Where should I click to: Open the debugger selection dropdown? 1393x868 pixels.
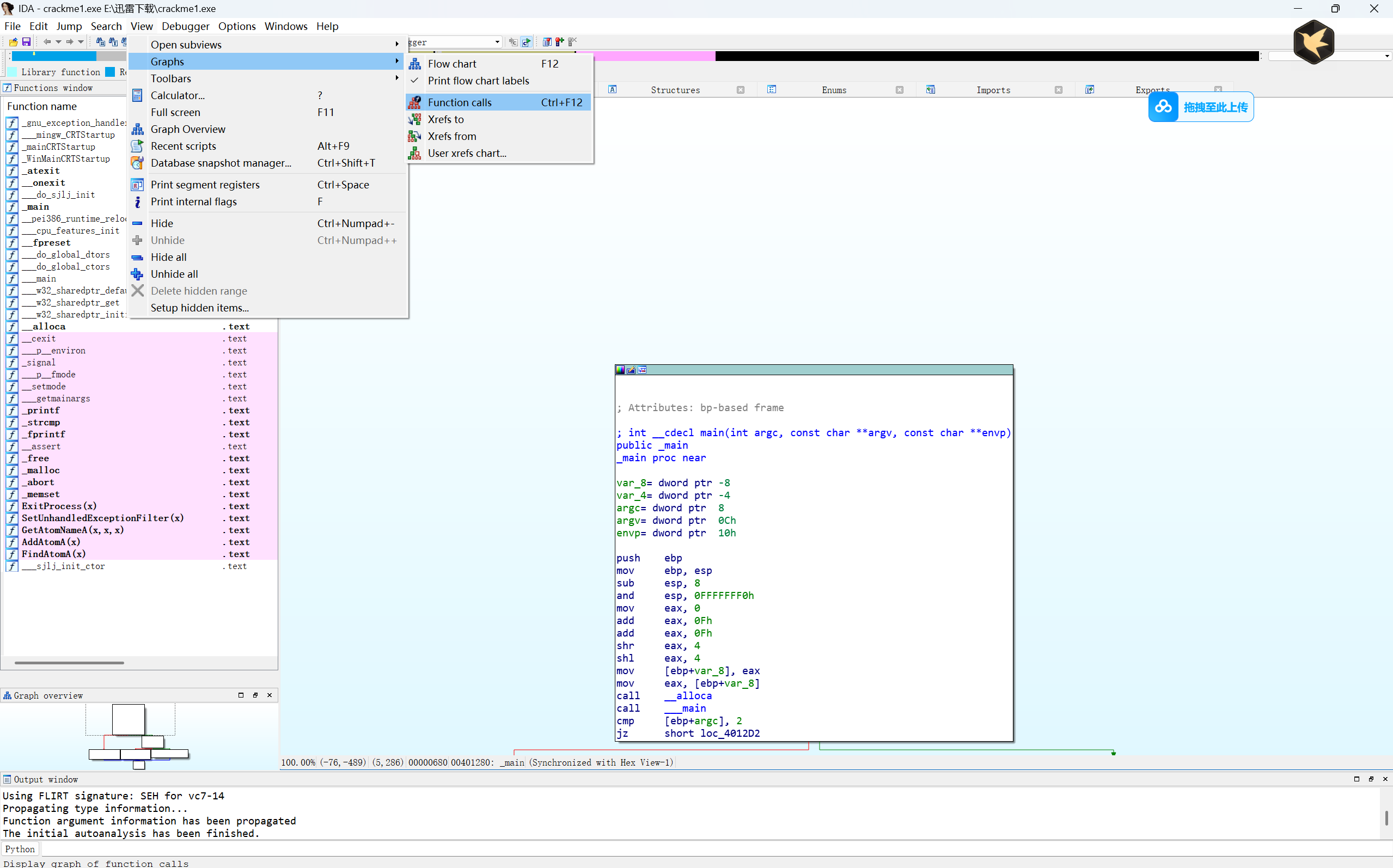tap(497, 42)
